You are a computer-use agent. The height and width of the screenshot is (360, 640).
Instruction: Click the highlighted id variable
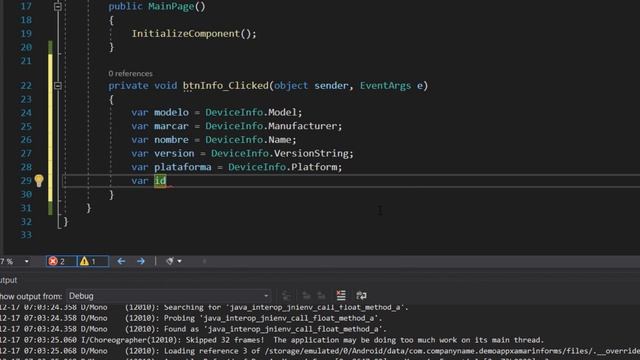click(160, 180)
